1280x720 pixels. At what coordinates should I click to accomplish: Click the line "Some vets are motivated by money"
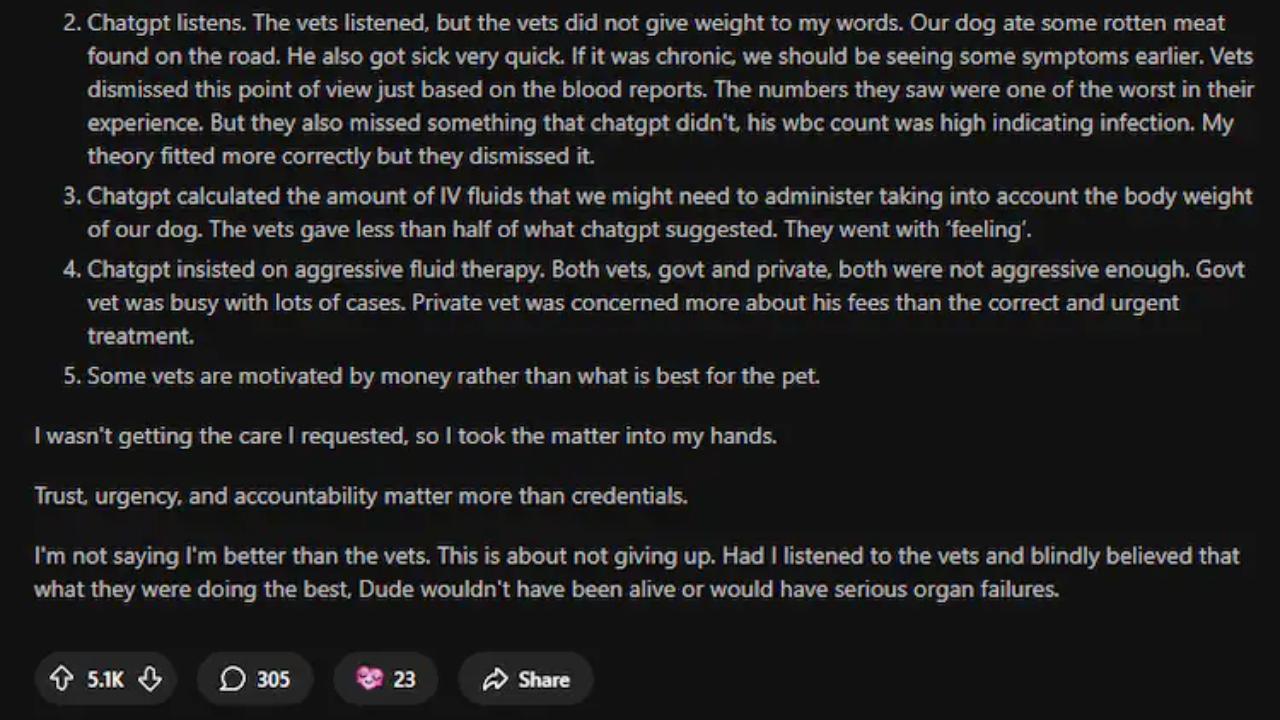tap(453, 376)
